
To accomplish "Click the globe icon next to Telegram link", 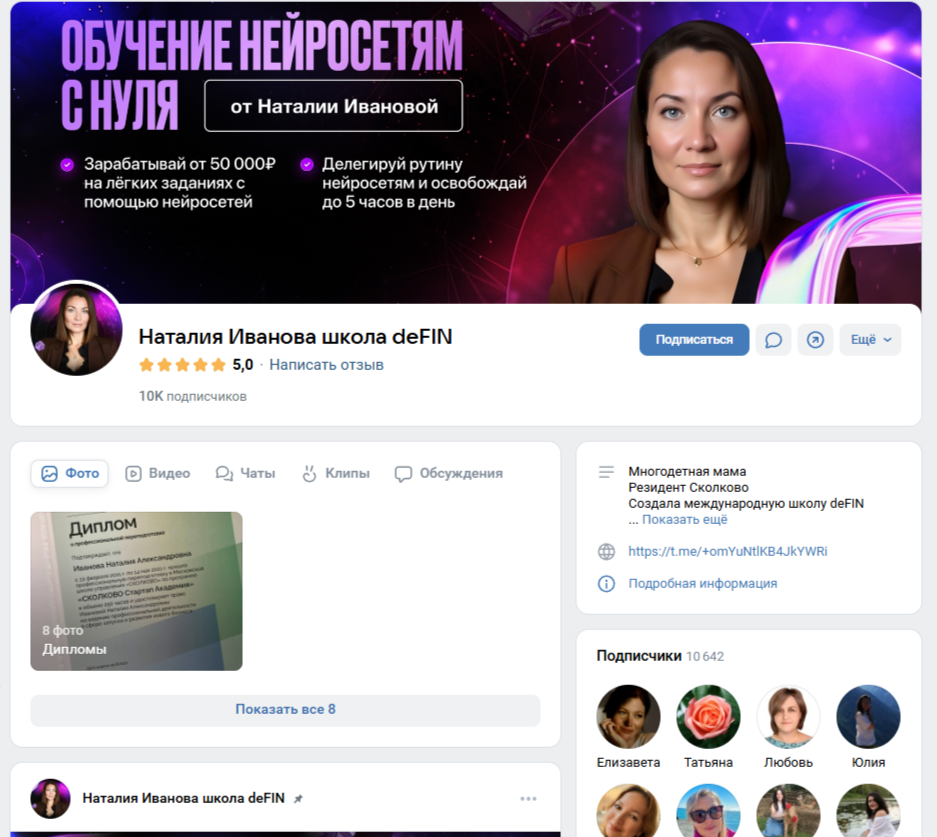I will [x=606, y=552].
